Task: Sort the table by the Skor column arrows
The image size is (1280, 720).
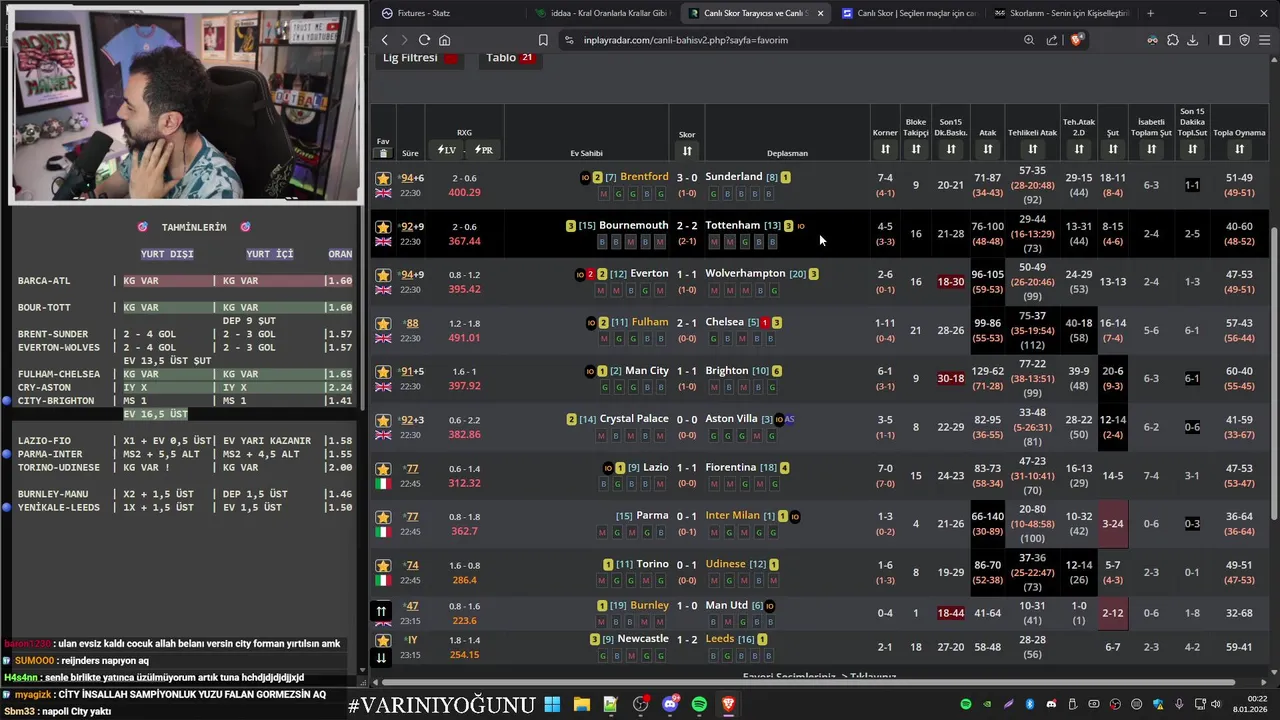Action: click(687, 151)
